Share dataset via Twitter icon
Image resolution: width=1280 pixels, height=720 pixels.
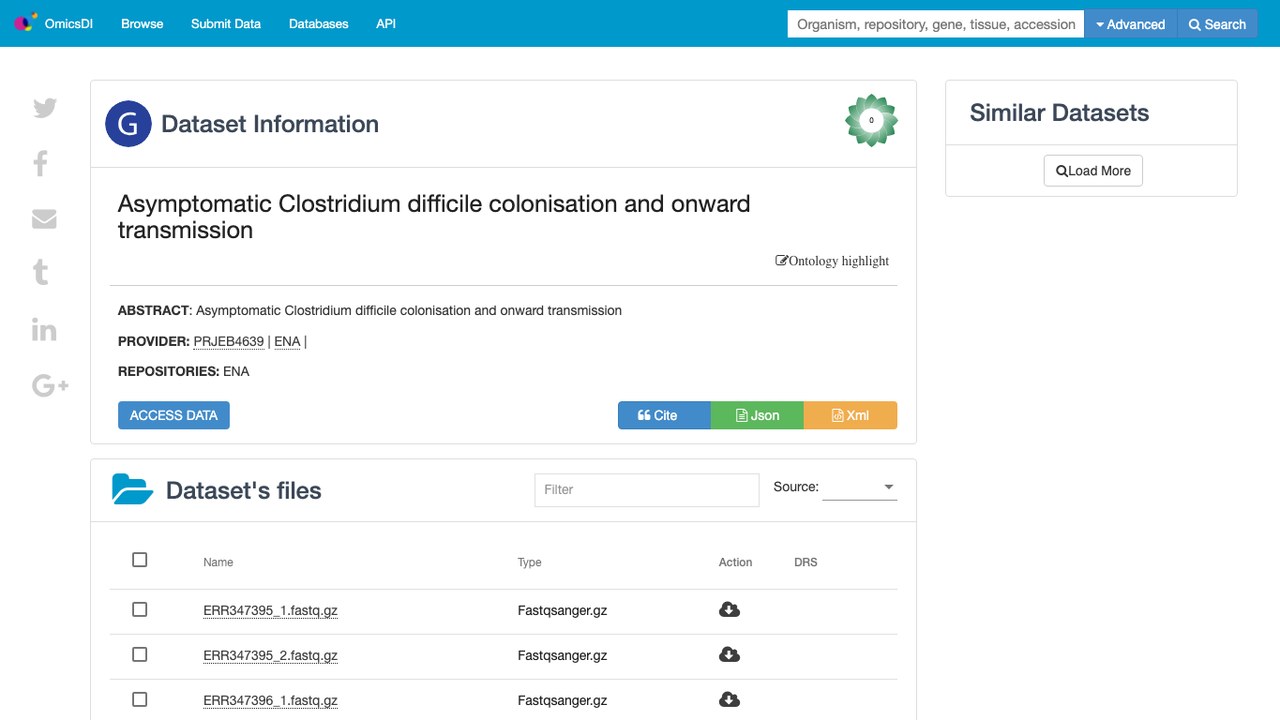point(45,108)
